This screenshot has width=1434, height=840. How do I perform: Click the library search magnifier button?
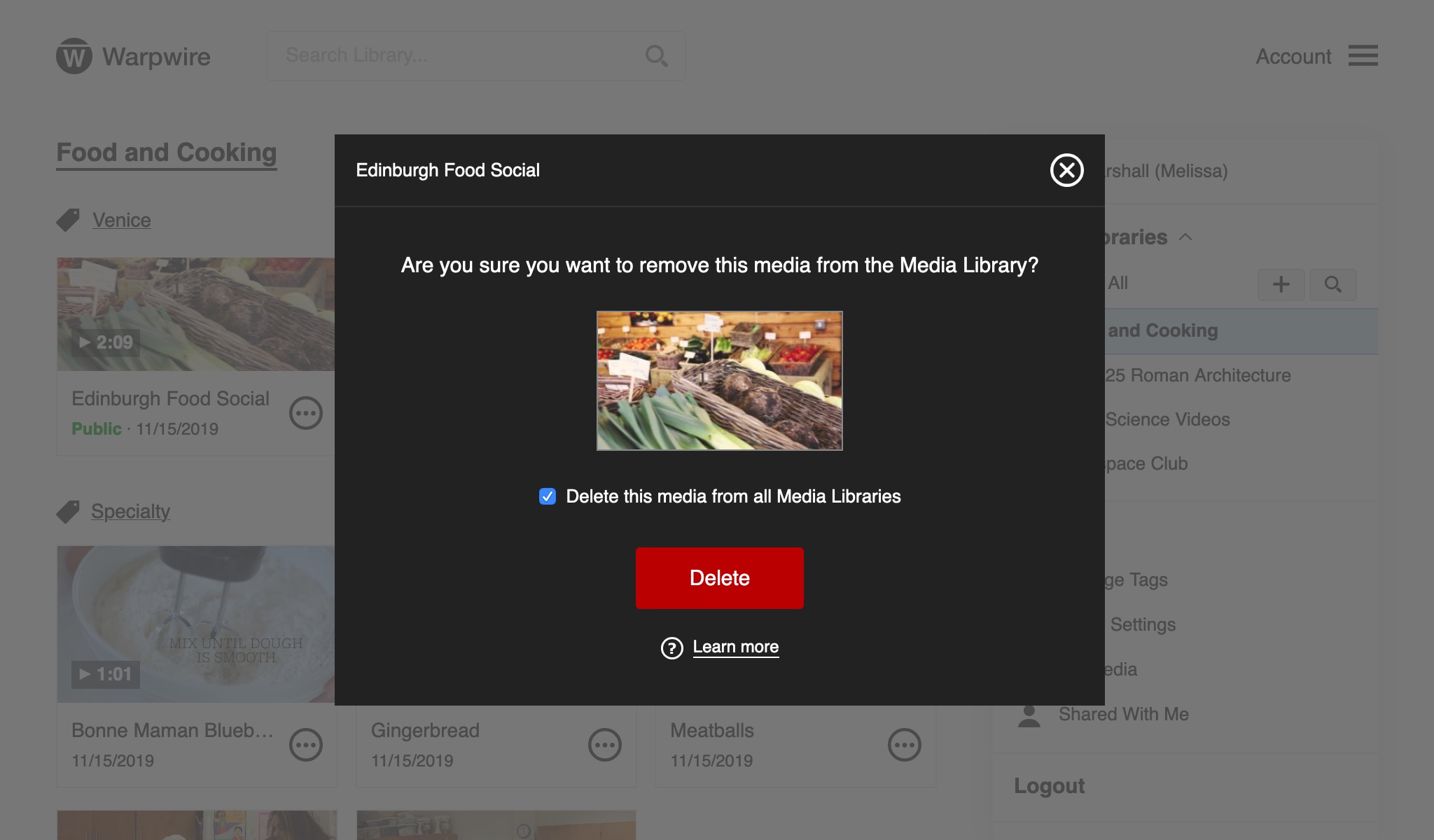[1332, 284]
